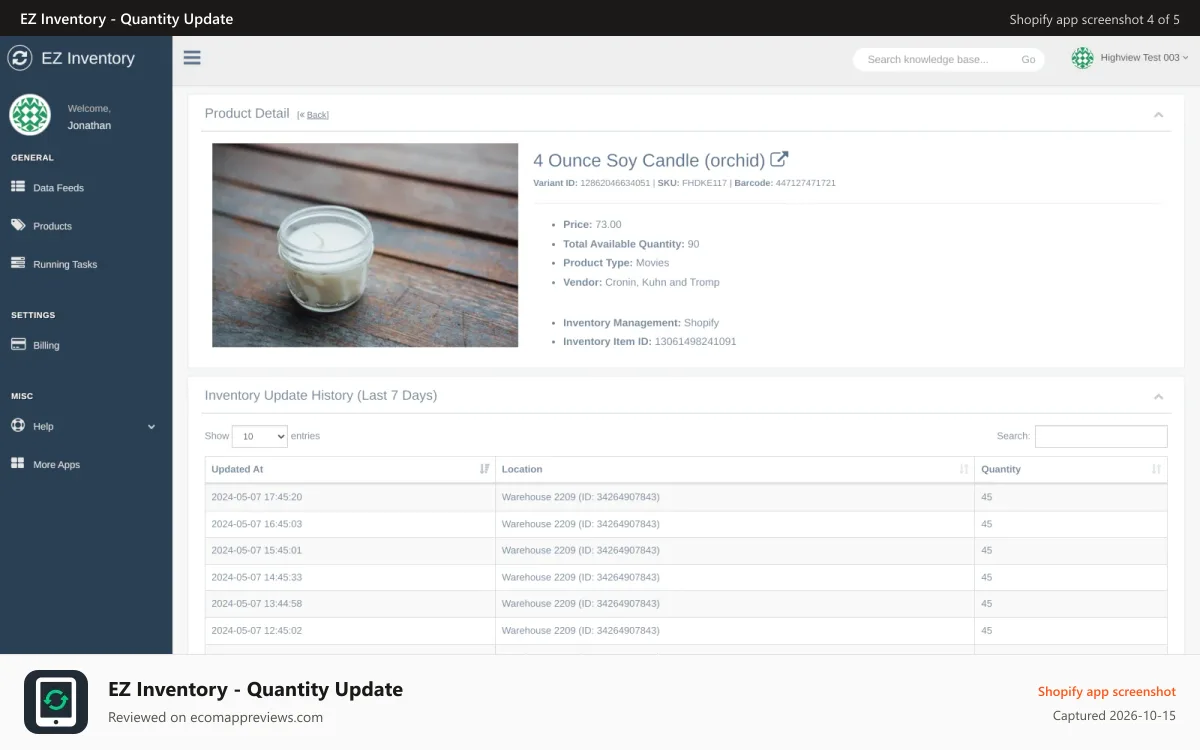Open the external link icon beside candle title
Viewport: 1200px width, 750px height.
[x=779, y=159]
